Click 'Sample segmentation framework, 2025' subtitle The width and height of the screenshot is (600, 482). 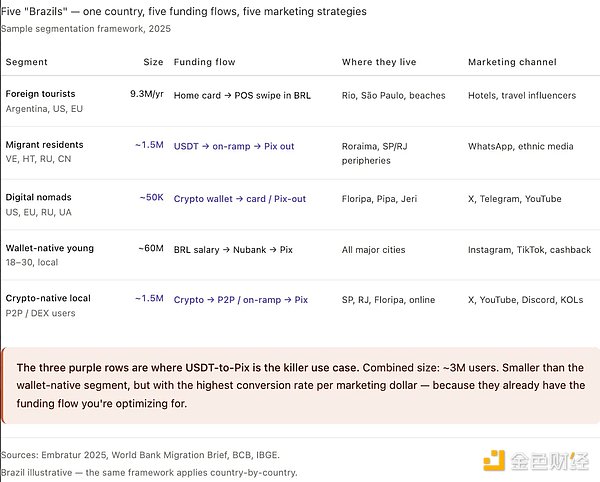pos(86,29)
